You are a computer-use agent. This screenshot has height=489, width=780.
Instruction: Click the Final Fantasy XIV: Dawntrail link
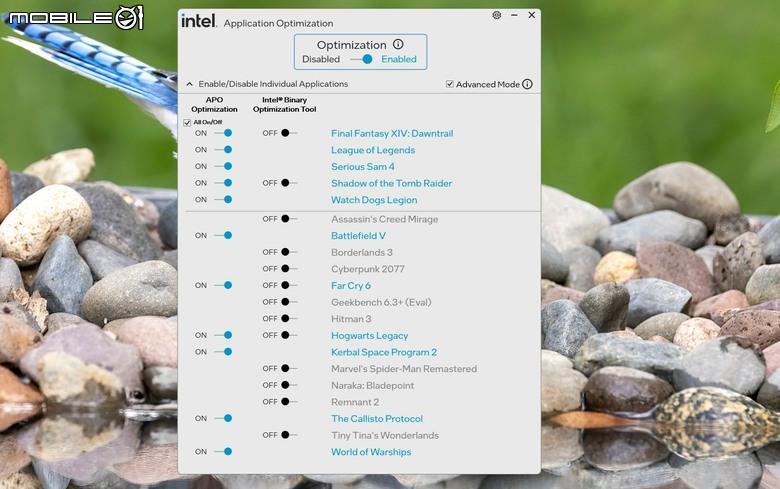click(x=392, y=133)
